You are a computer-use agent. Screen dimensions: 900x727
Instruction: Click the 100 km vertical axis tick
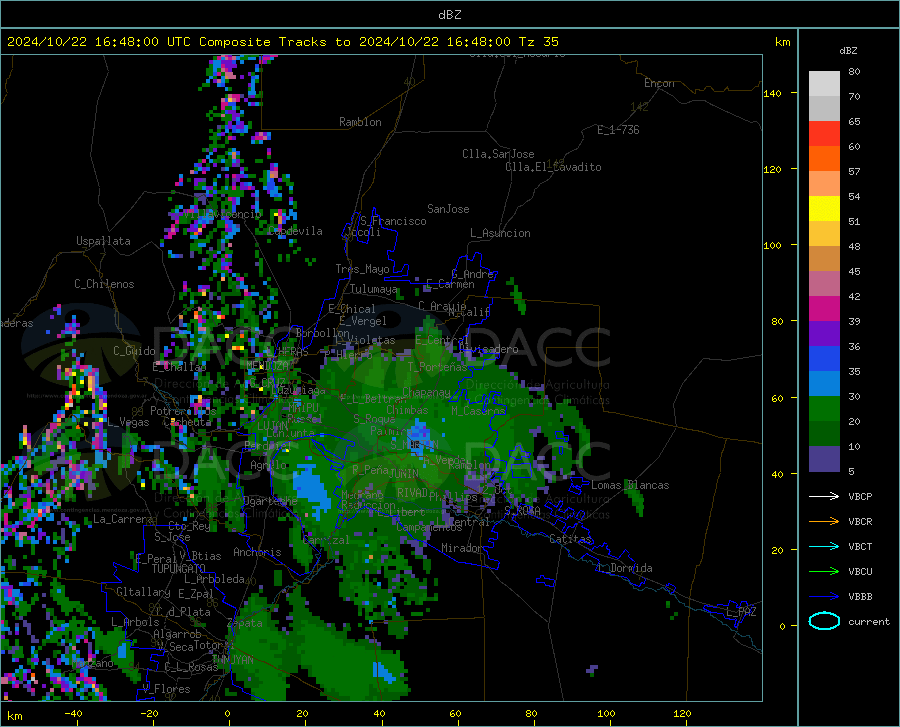[772, 245]
